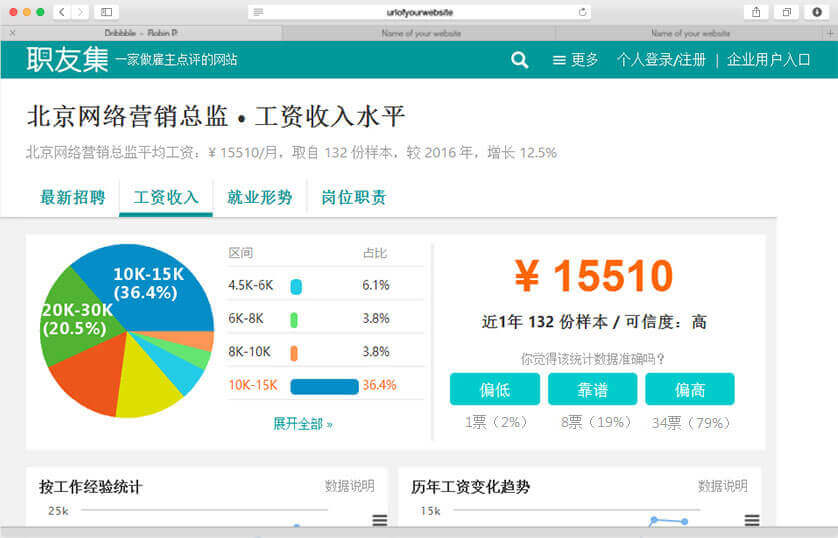Open the 更多 hamburger menu

tap(575, 60)
